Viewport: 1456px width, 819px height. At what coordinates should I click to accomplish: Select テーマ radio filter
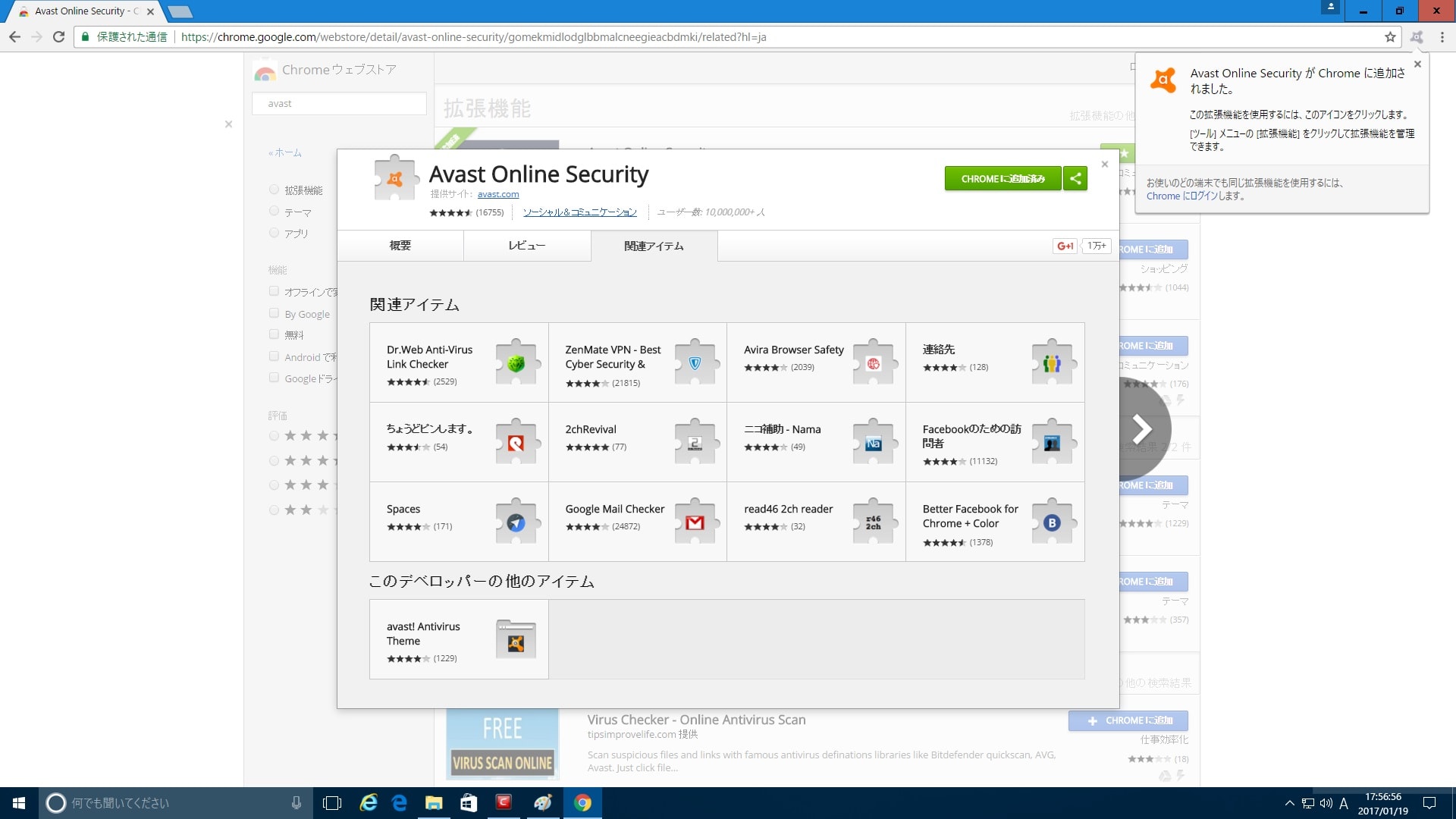(275, 212)
